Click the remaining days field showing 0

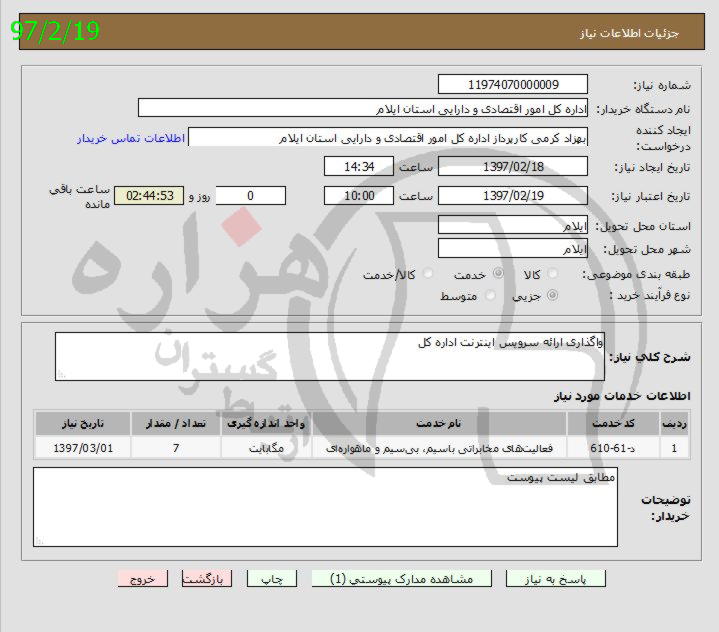pyautogui.click(x=250, y=196)
